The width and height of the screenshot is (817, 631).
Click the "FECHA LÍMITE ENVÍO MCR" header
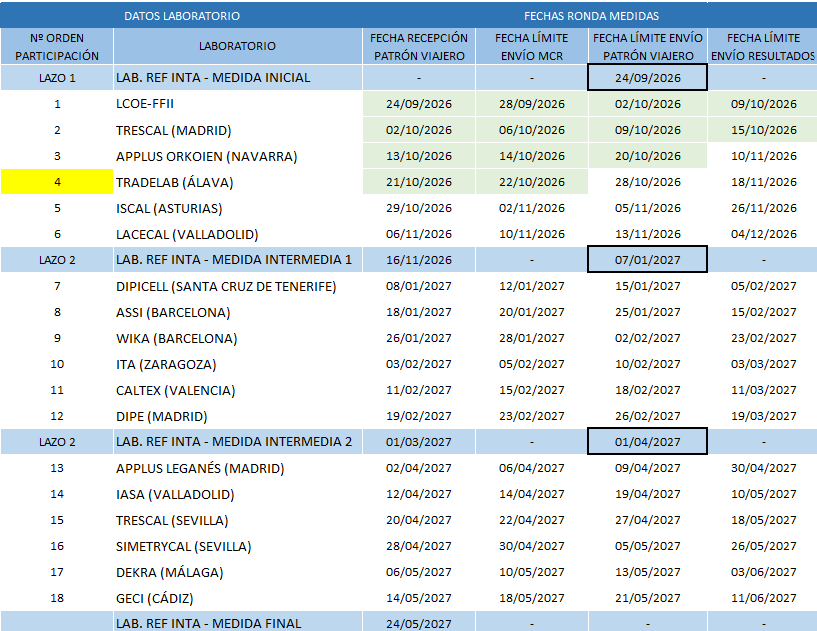click(x=531, y=46)
